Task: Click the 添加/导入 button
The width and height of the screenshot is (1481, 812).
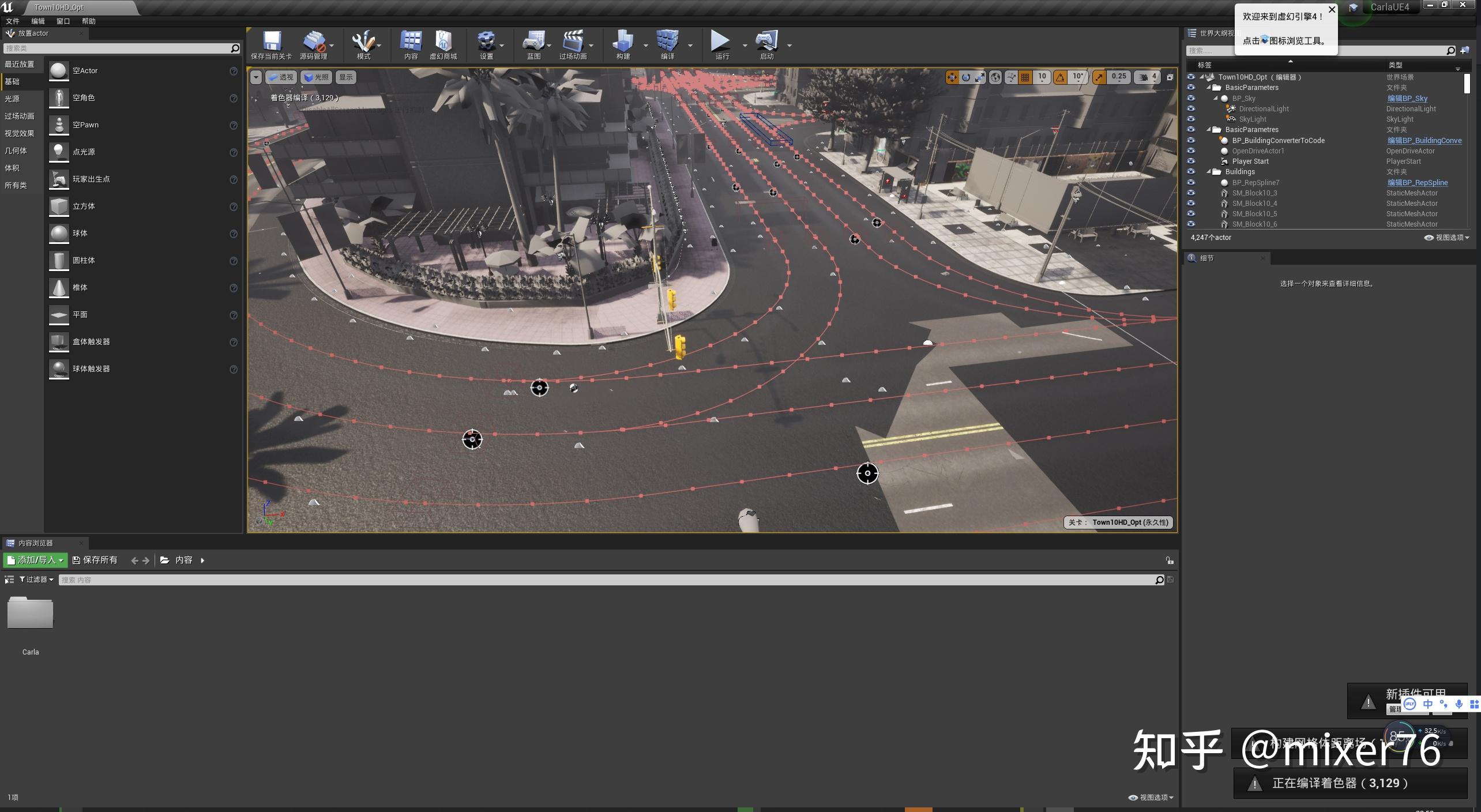Action: click(x=35, y=560)
